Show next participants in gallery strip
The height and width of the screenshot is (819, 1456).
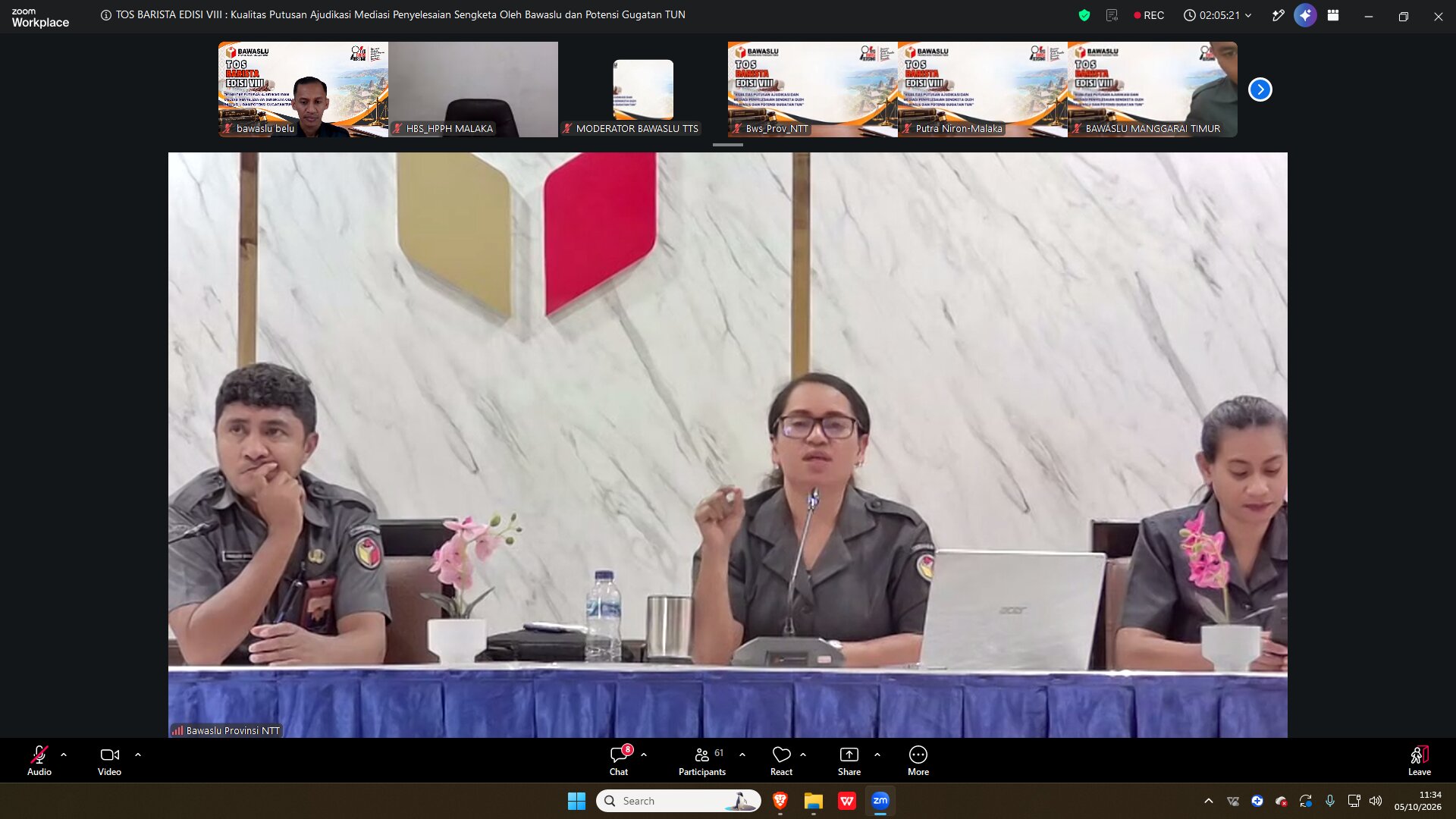(1260, 89)
